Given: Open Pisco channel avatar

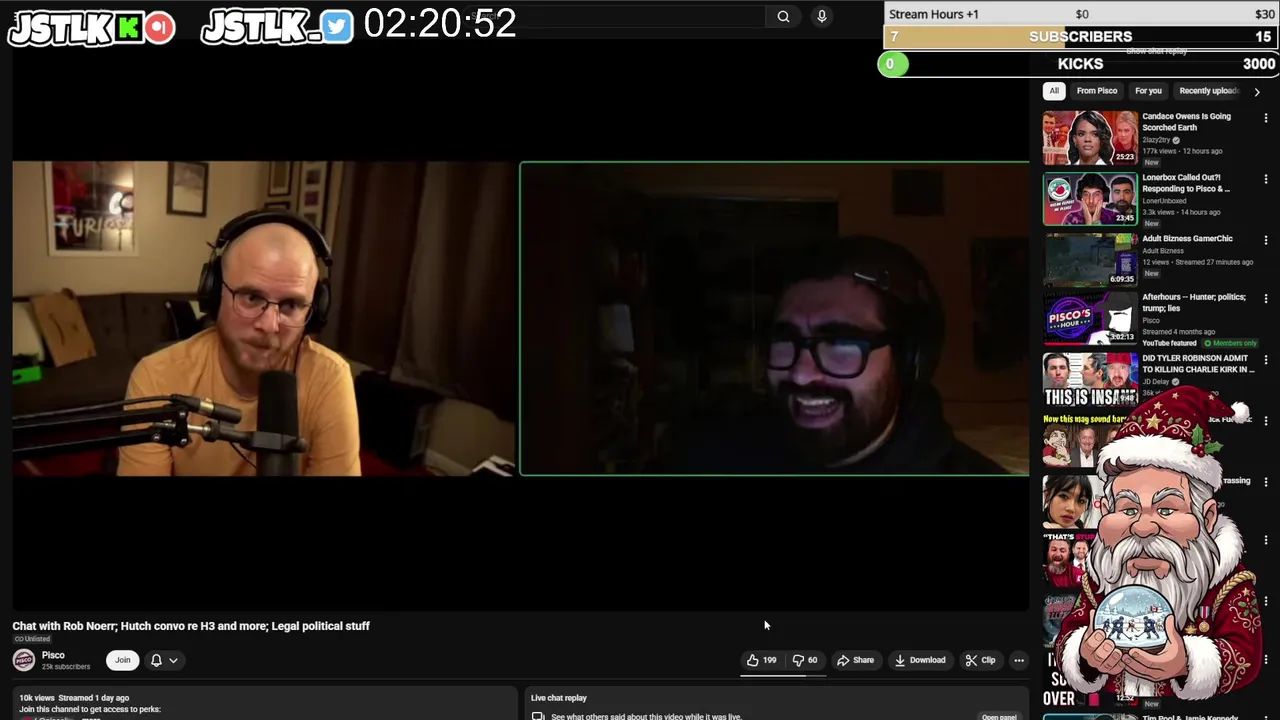Looking at the screenshot, I should (24, 660).
